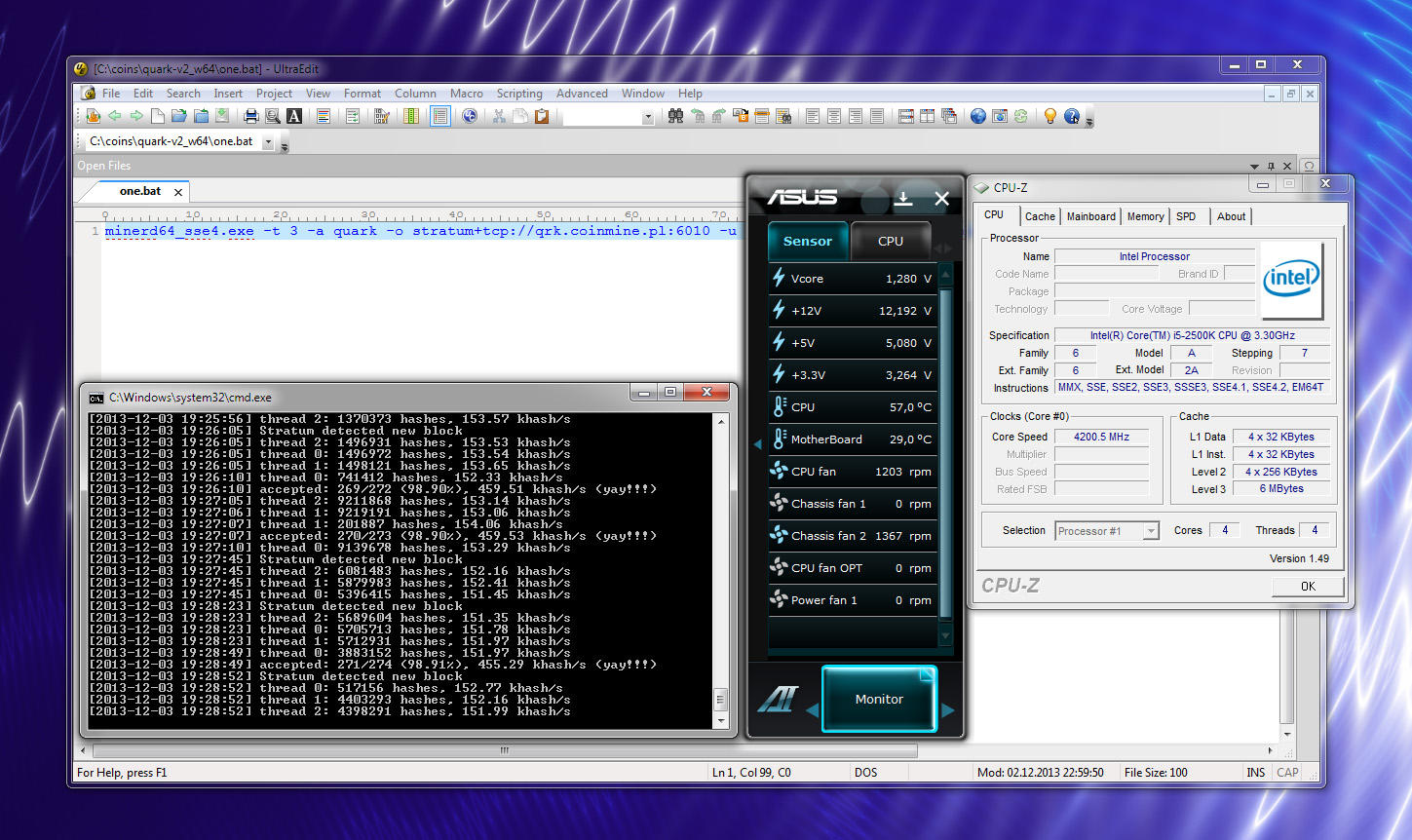Click the New File blank page icon
Image resolution: width=1412 pixels, height=840 pixels.
point(157,116)
